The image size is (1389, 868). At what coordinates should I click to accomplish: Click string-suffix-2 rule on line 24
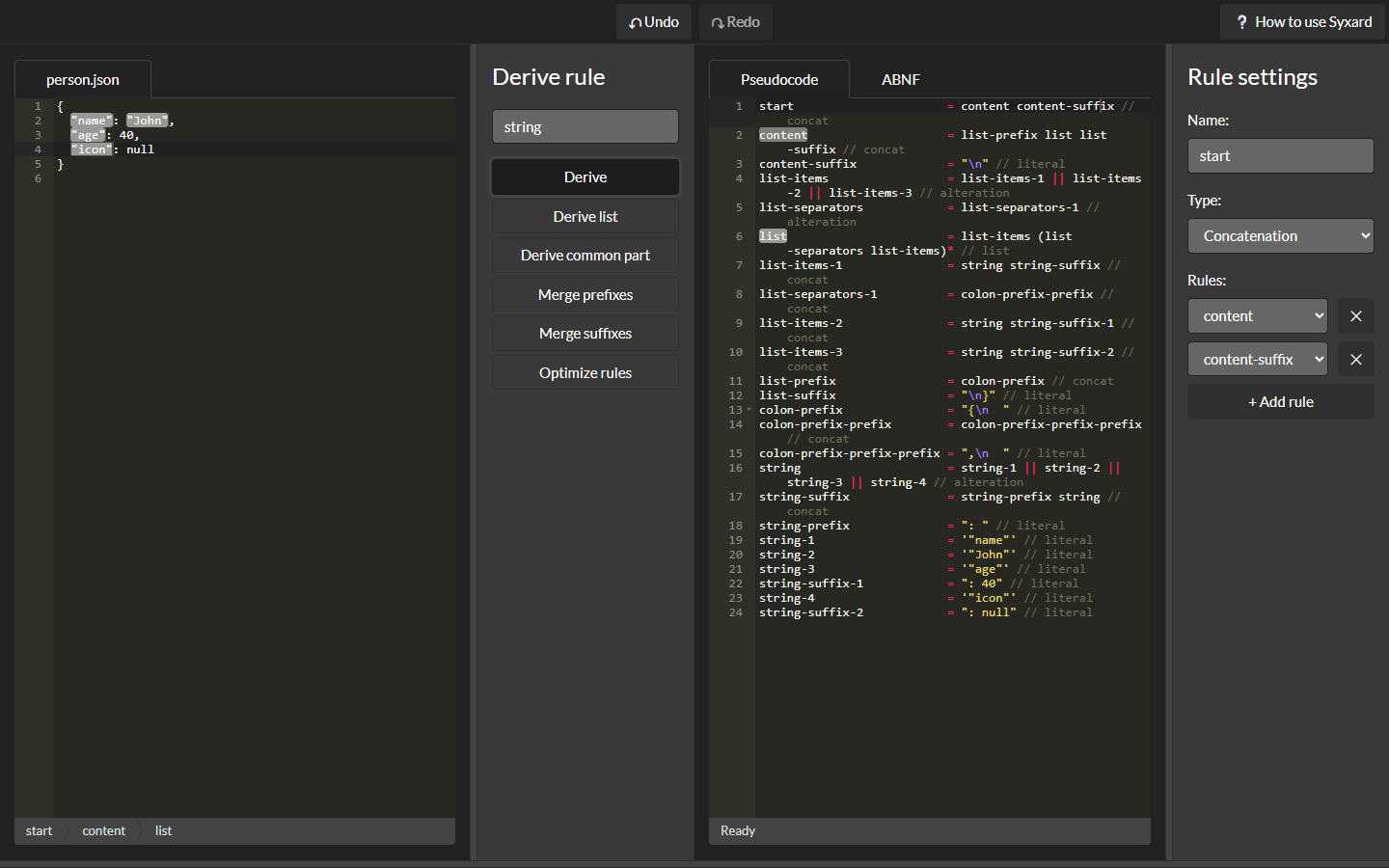[x=811, y=612]
